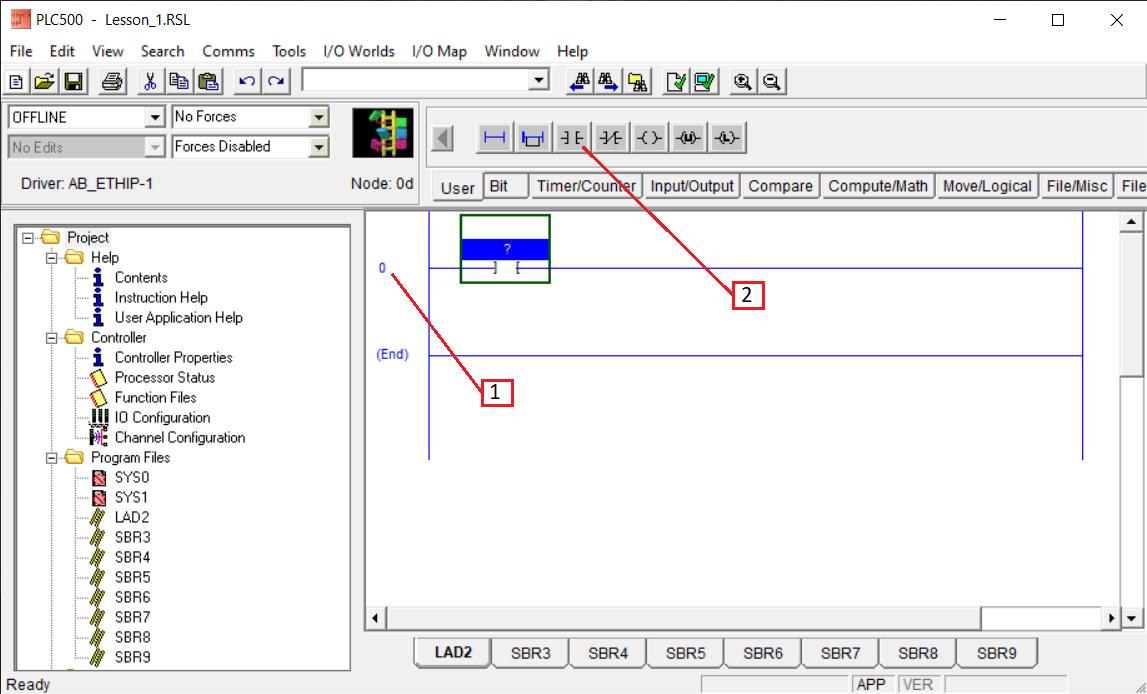Open Controller Properties in project tree
The image size is (1147, 694).
pyautogui.click(x=173, y=358)
